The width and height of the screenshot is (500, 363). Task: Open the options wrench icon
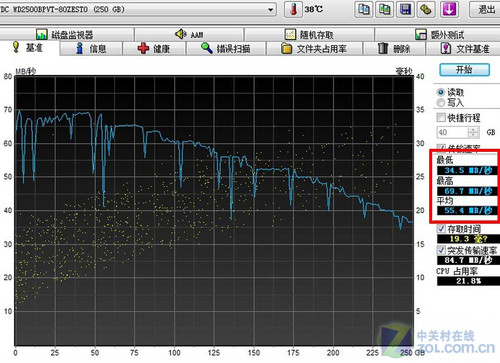pyautogui.click(x=426, y=9)
